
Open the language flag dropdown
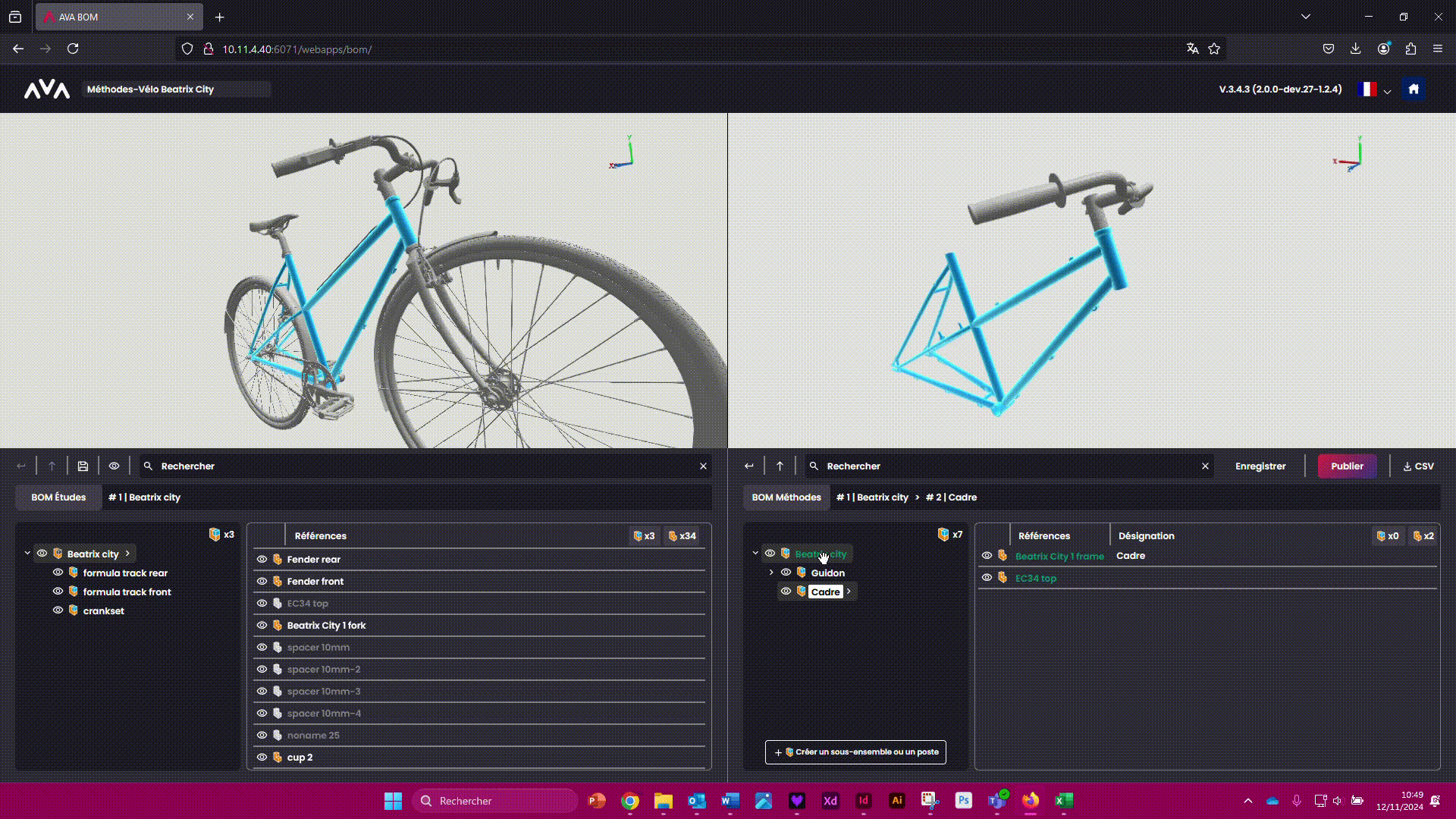tap(1374, 89)
